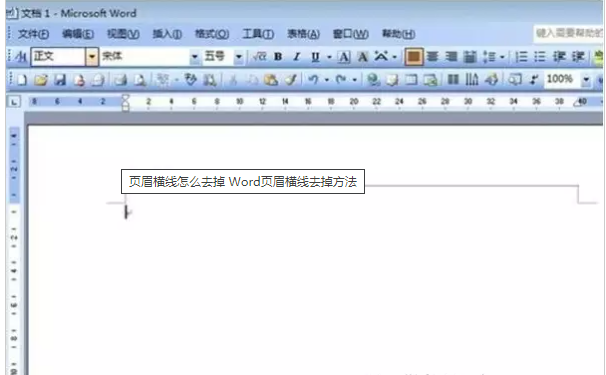Click the New blank document icon

click(22, 80)
